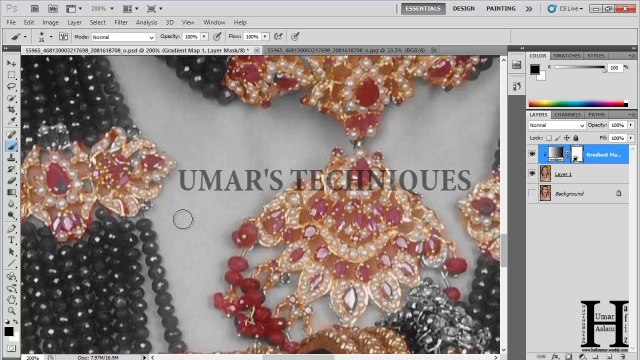Open the CS Live menu
The width and height of the screenshot is (640, 360).
click(x=566, y=9)
